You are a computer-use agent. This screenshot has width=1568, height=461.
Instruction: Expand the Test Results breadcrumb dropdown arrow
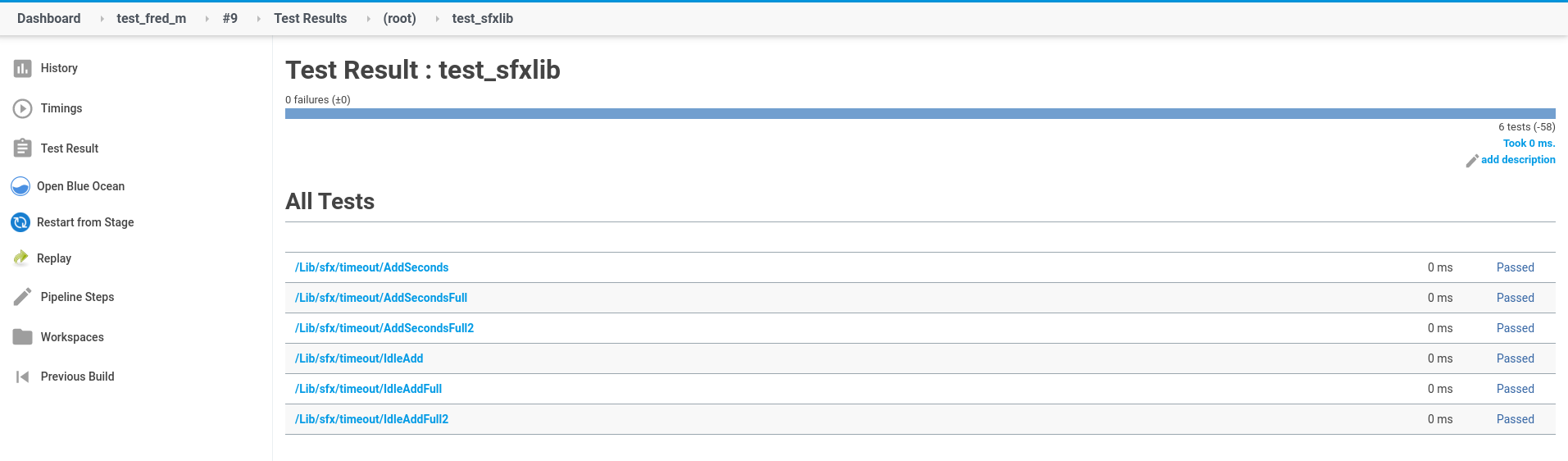368,19
